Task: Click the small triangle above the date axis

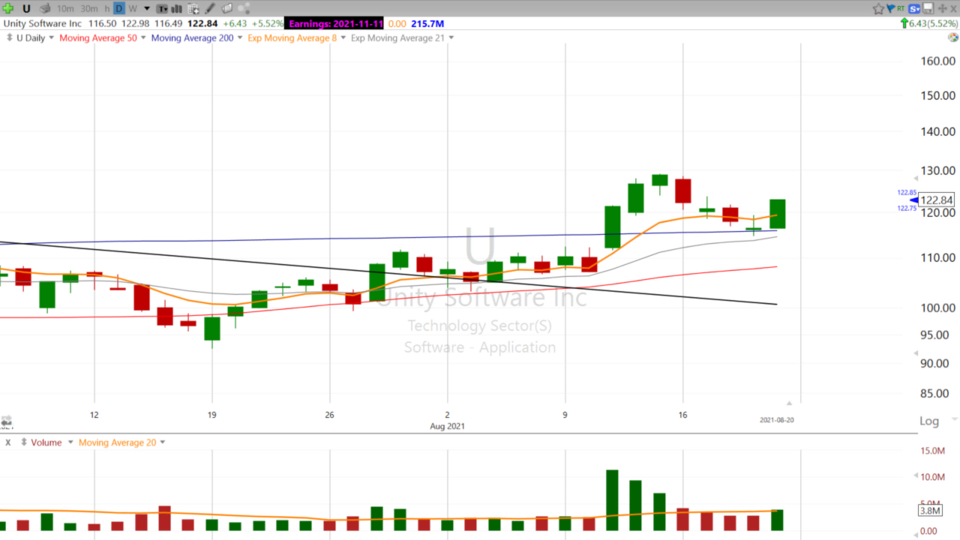Action: [789, 403]
